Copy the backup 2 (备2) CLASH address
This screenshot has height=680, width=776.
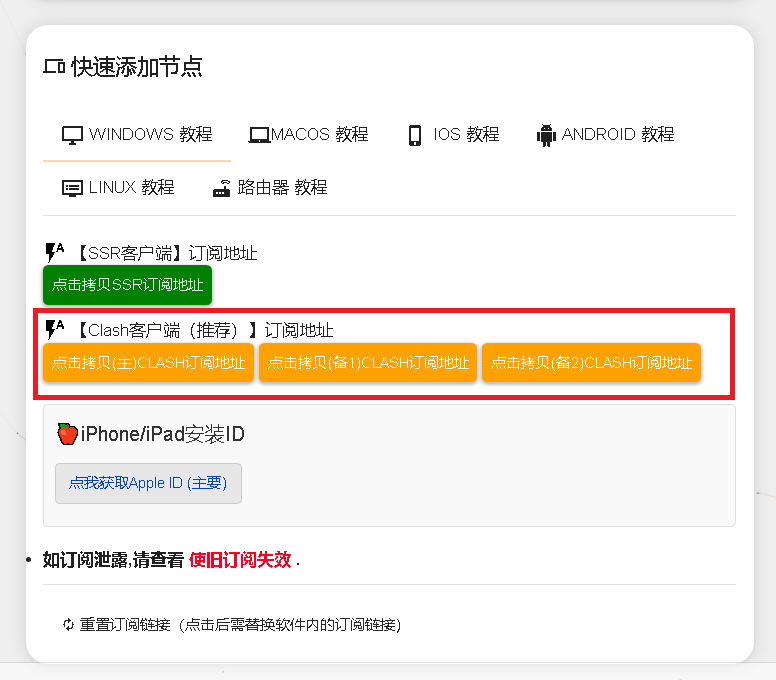(x=591, y=363)
